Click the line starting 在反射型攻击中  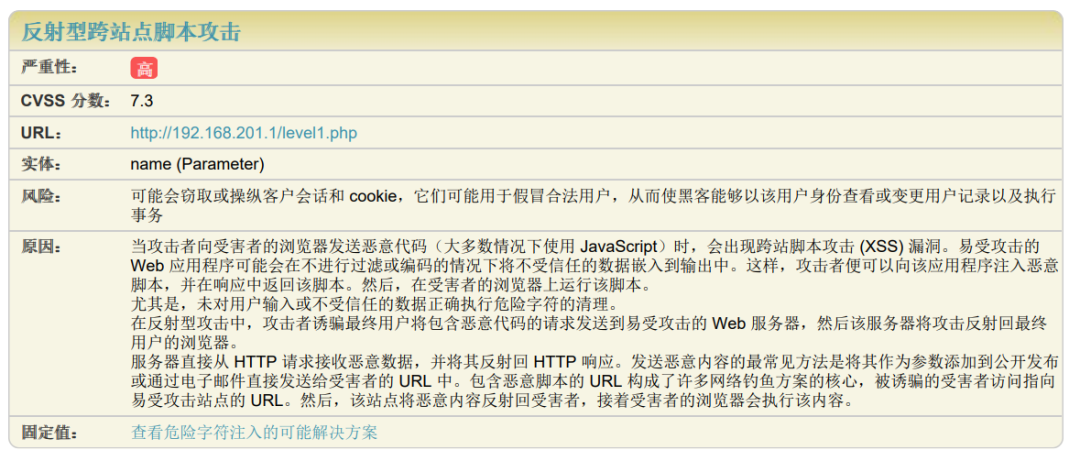[x=589, y=323]
